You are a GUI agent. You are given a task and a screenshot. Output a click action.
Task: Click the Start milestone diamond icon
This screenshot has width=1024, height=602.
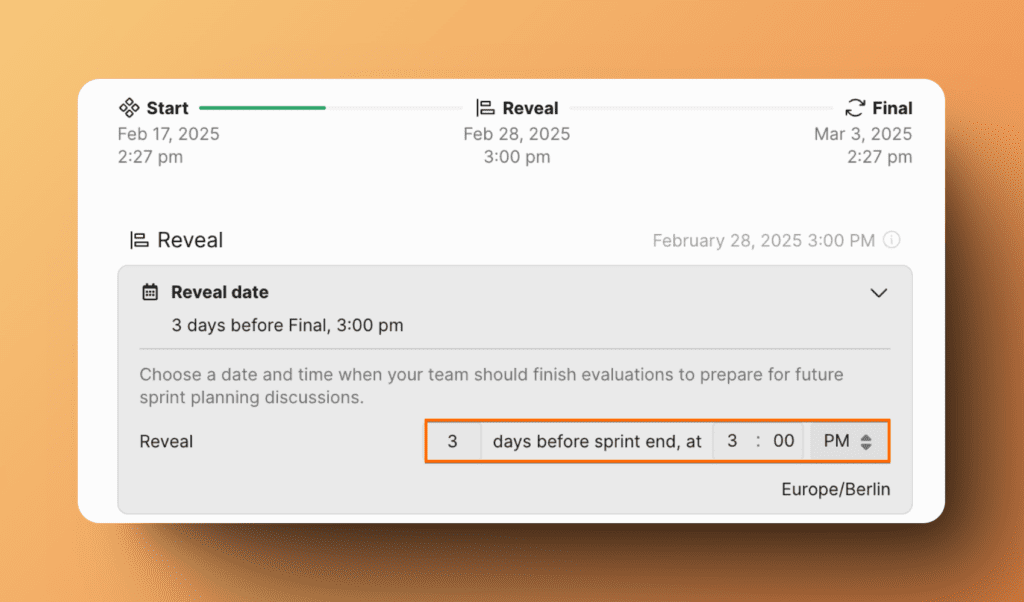pos(129,108)
